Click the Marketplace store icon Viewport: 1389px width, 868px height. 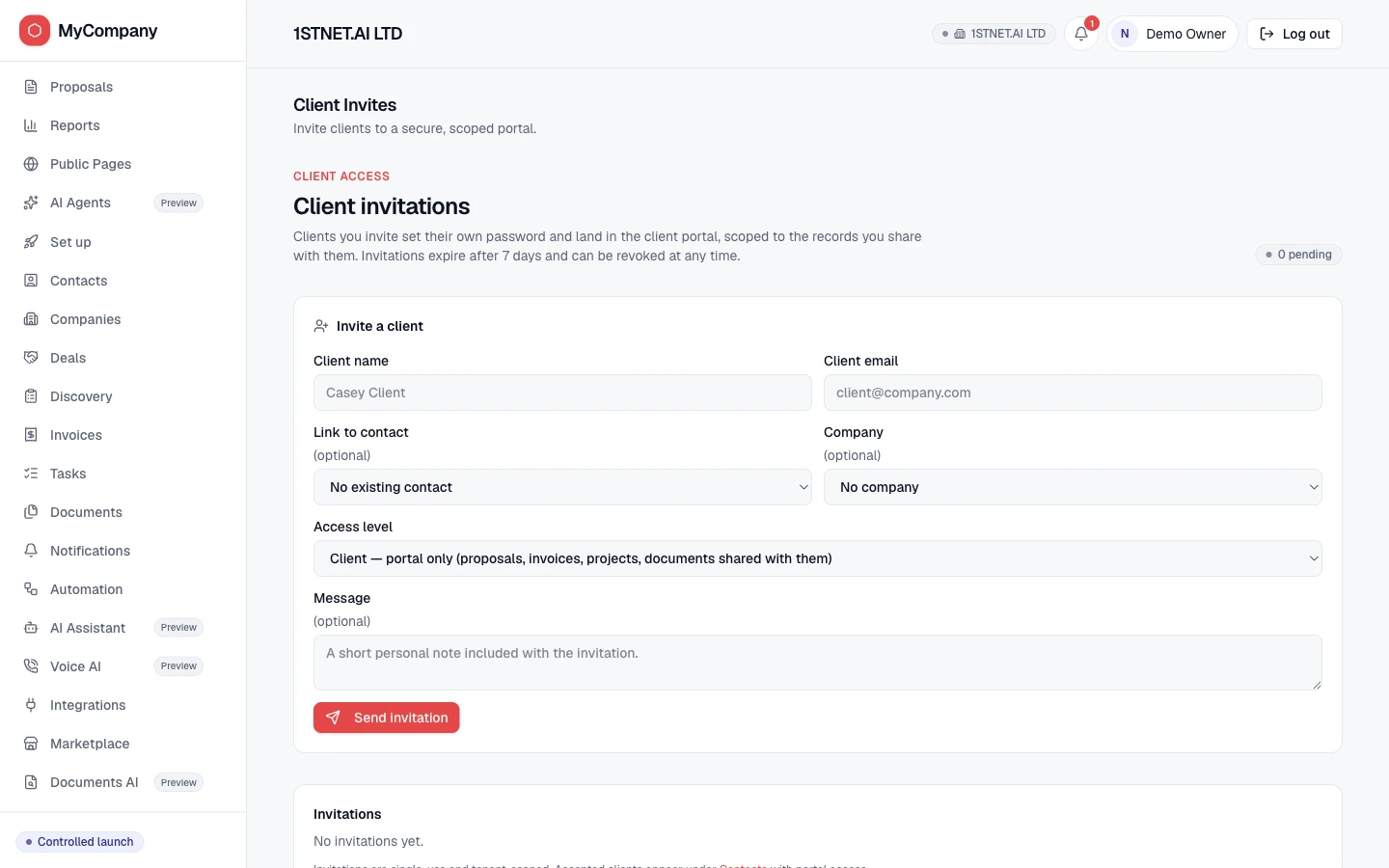pos(31,744)
